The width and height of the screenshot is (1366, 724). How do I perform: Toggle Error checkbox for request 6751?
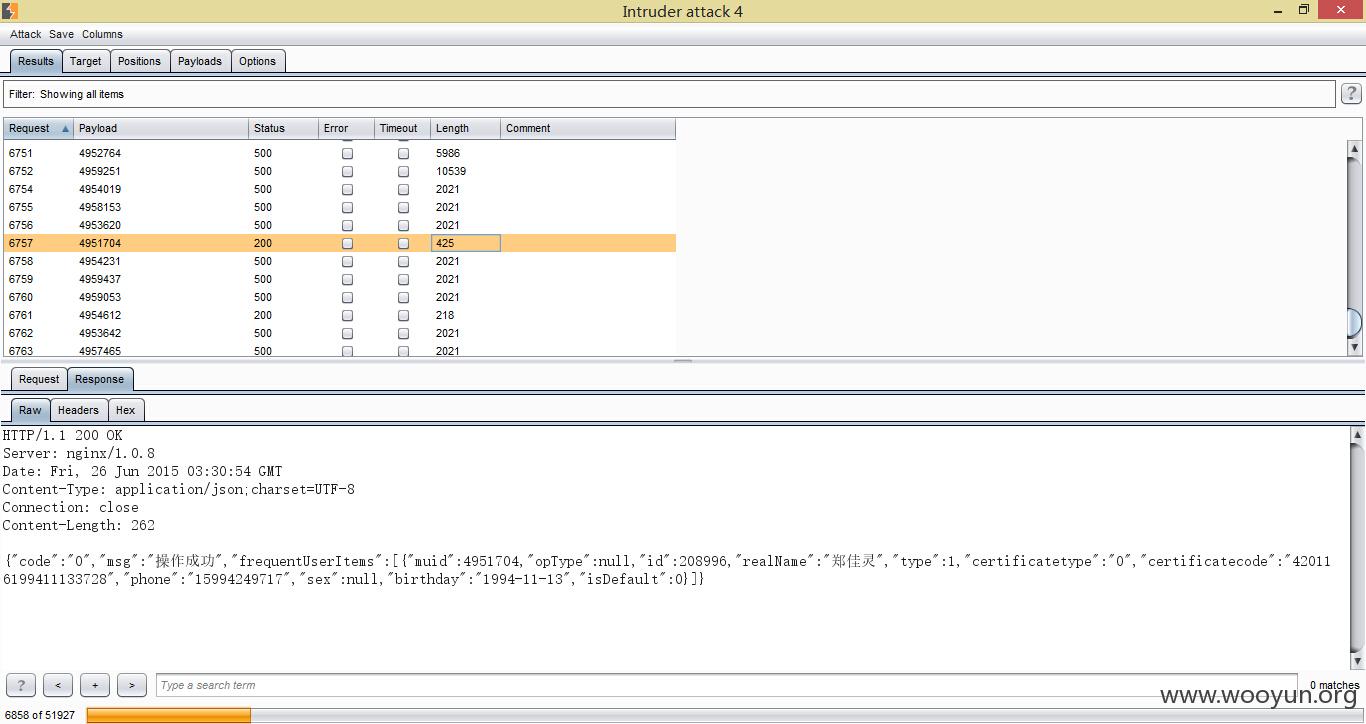[347, 154]
